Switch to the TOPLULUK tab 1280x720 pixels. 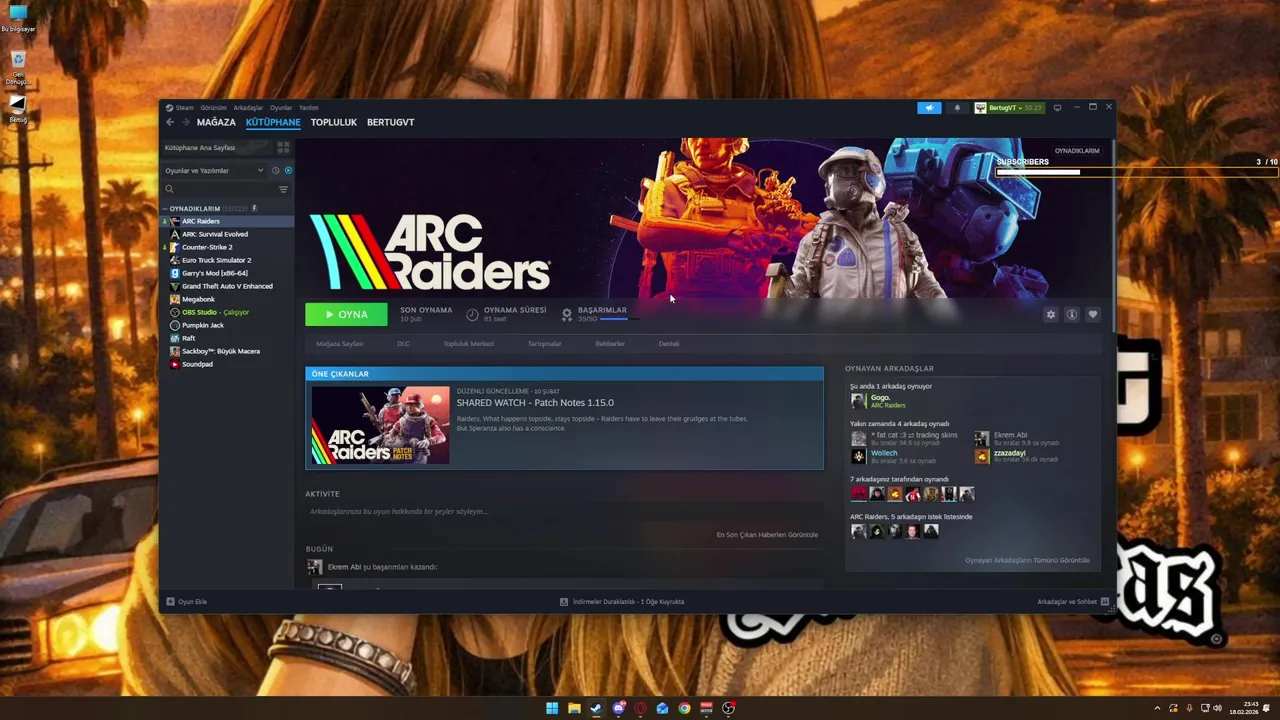(333, 122)
